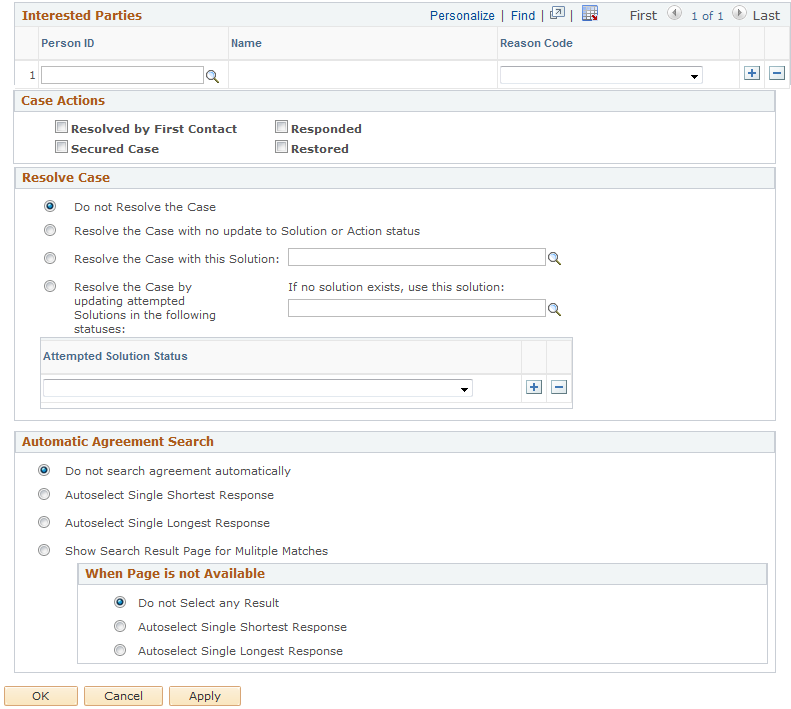Screen dimensions: 791x709
Task: Add an Attempted Solution Status row
Action: (534, 387)
